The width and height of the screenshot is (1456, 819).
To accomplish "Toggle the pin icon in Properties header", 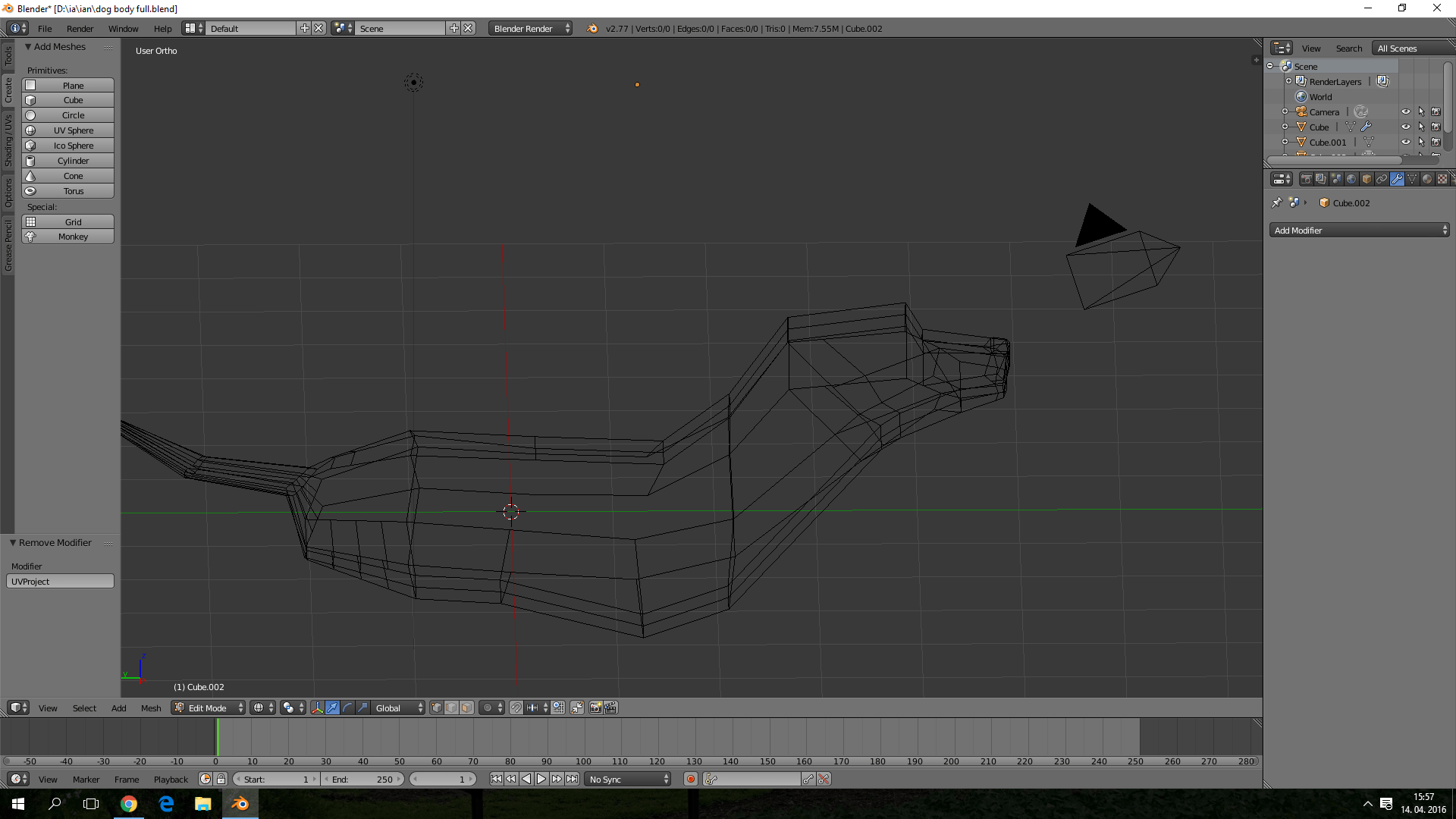I will 1277,202.
